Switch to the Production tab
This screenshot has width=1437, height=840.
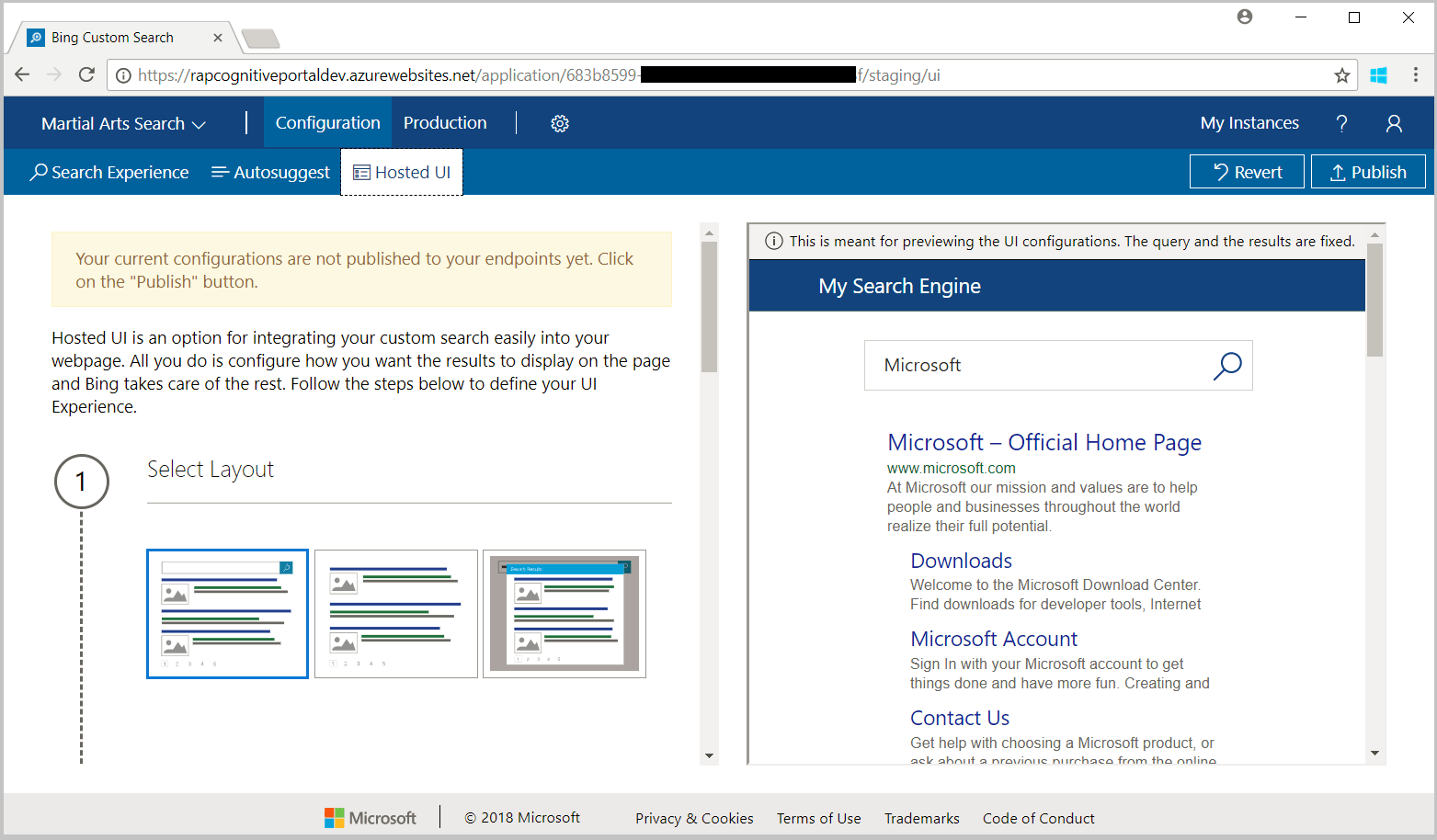click(445, 122)
